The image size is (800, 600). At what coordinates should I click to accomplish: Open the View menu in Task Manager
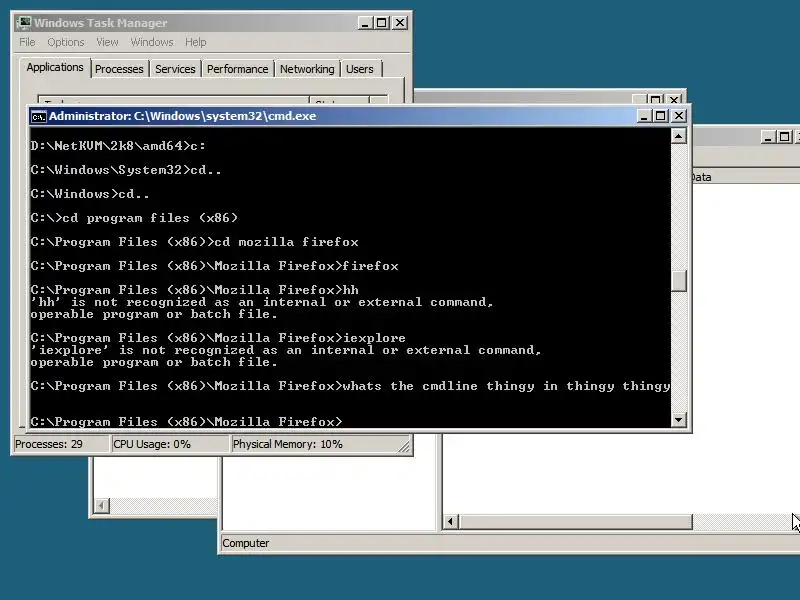click(107, 42)
